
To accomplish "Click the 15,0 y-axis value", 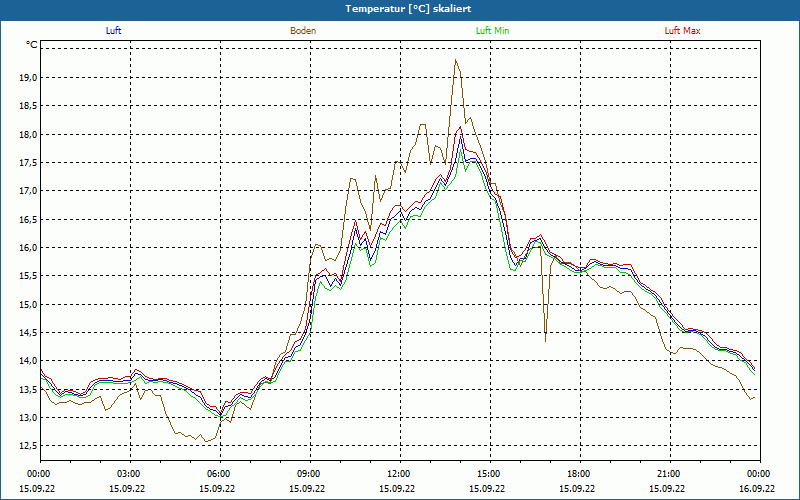I will point(29,305).
